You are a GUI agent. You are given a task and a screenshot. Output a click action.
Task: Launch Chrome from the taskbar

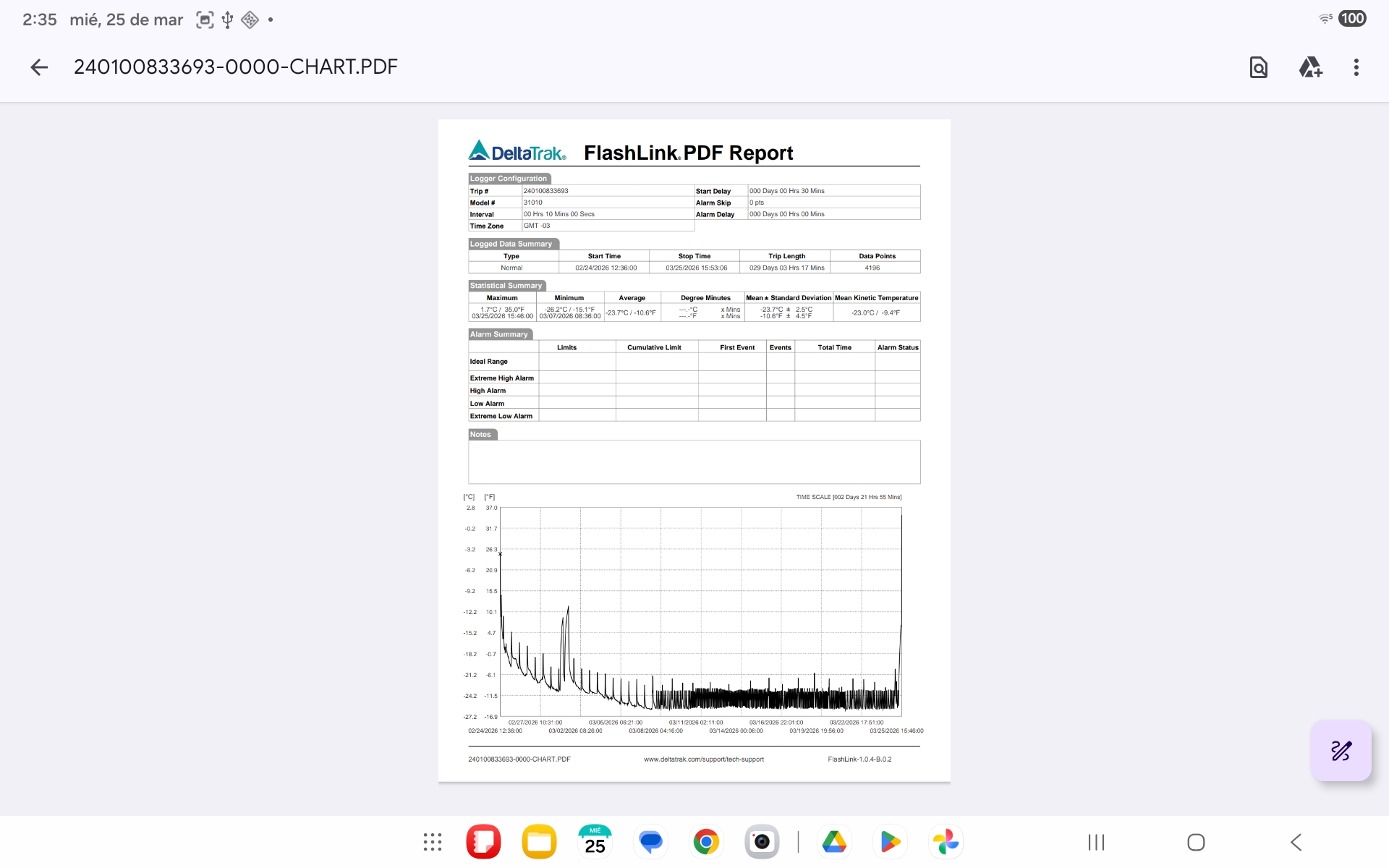(706, 842)
